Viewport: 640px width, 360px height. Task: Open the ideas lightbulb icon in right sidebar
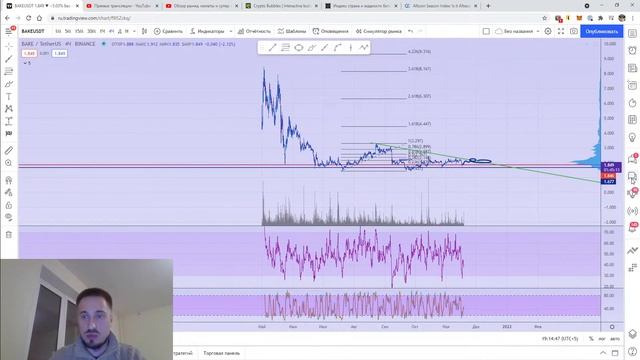pos(632,137)
